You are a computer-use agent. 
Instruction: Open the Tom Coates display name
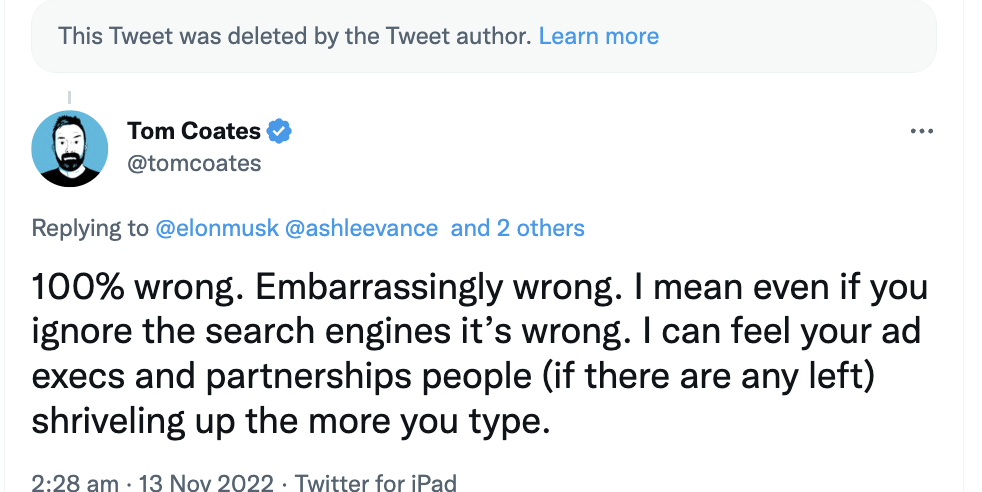(193, 131)
